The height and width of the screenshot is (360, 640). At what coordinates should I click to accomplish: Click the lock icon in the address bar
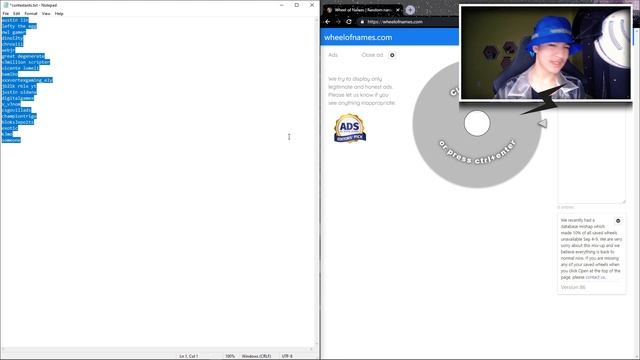coord(362,22)
